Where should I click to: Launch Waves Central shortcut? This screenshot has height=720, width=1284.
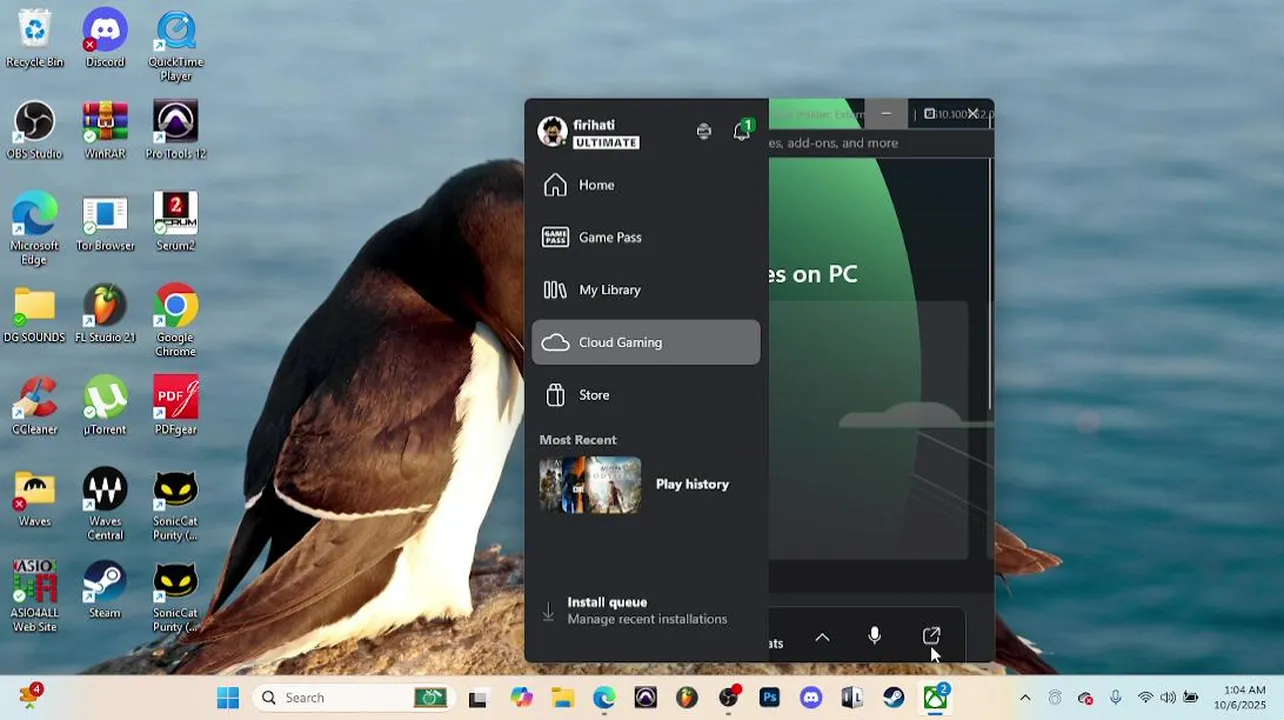(x=105, y=505)
